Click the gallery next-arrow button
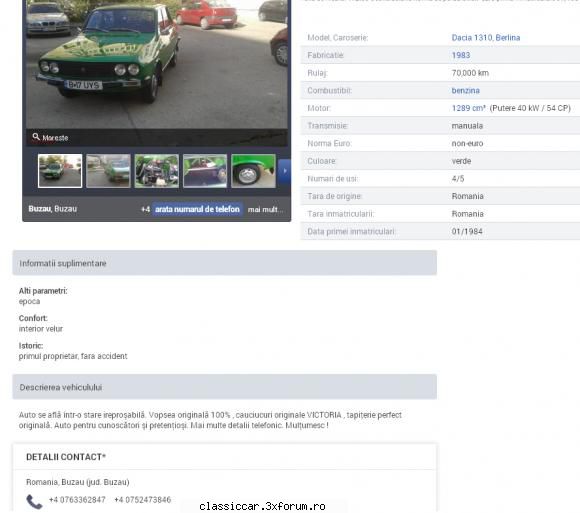This screenshot has width=580, height=513. [x=284, y=171]
